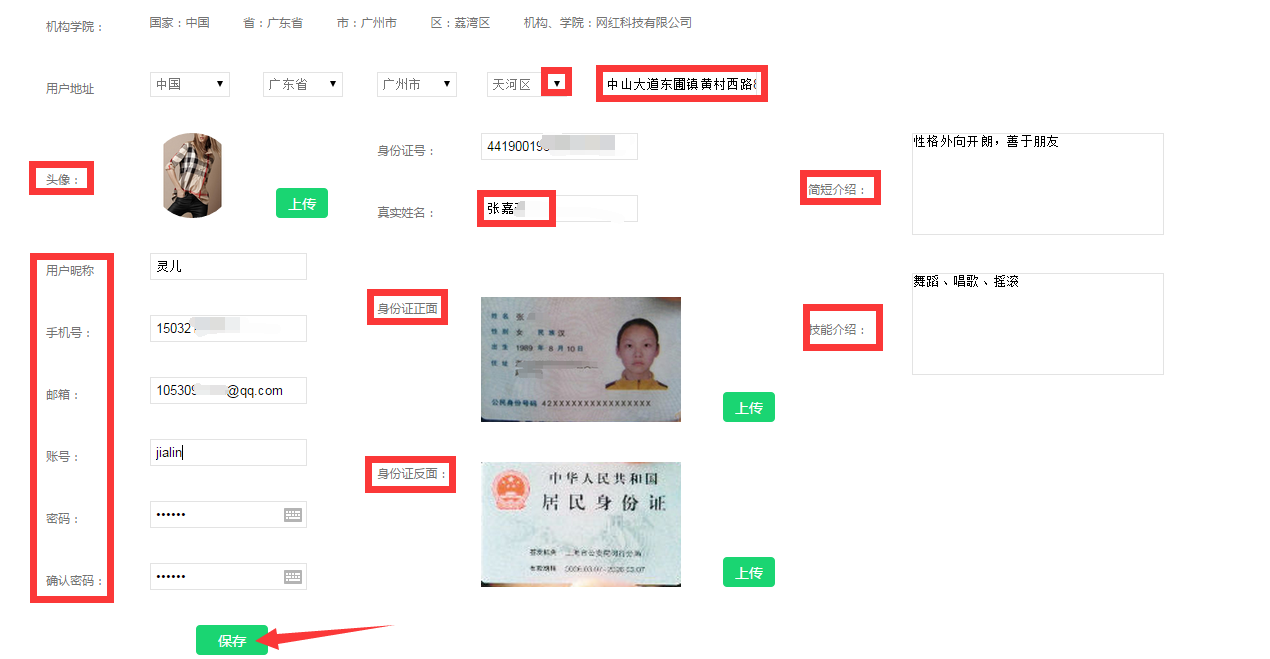Upload a new avatar with 上传 button
Screen dimensions: 1270x659
[302, 203]
